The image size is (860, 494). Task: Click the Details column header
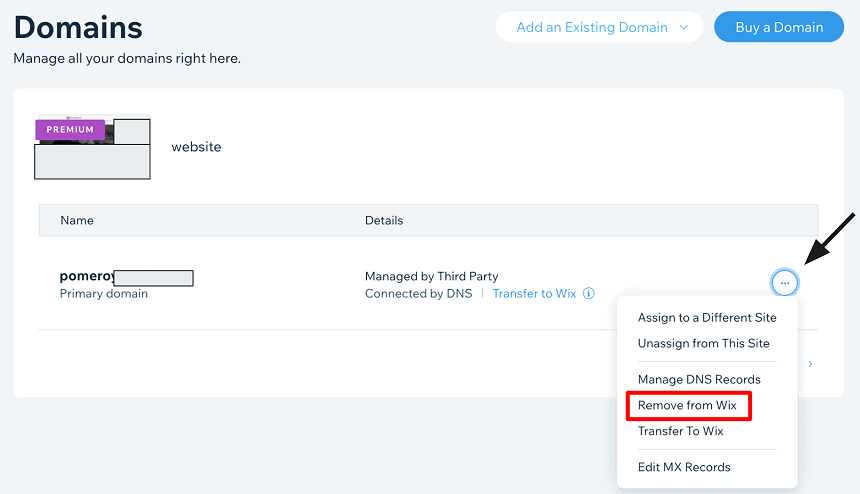click(x=384, y=220)
